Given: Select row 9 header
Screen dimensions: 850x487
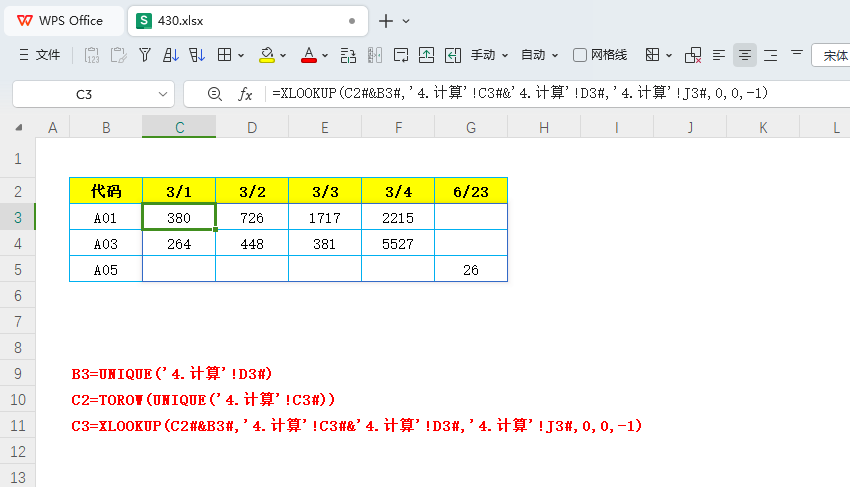Looking at the screenshot, I should coord(18,374).
